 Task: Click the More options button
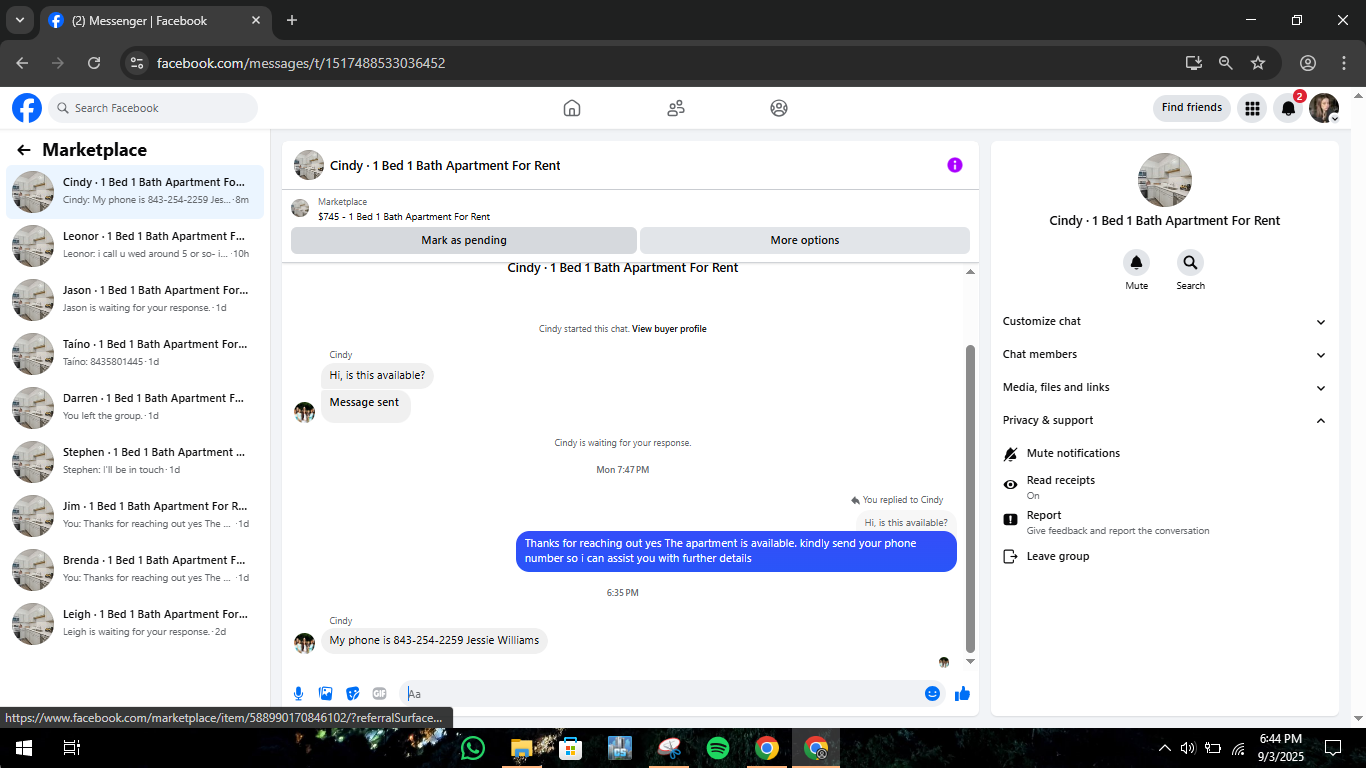805,240
